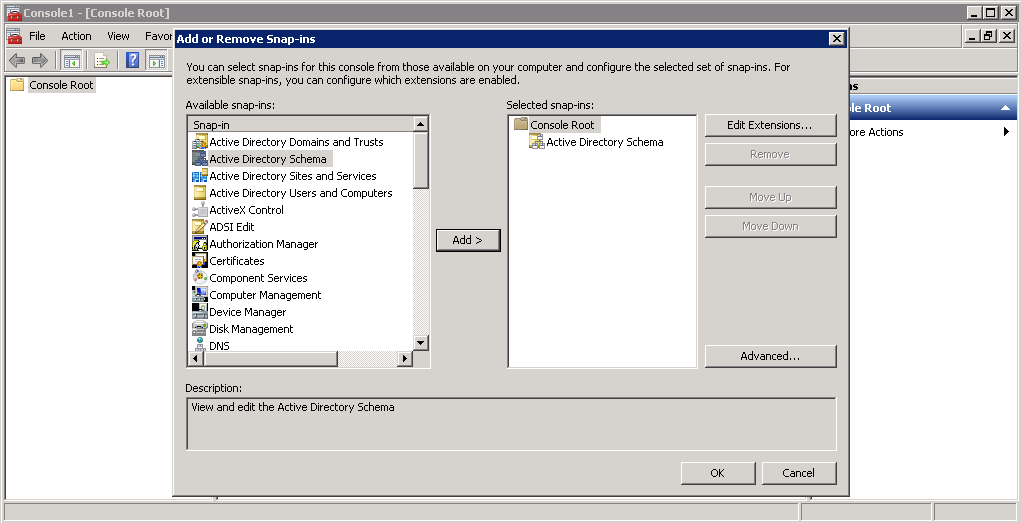The image size is (1021, 523).
Task: Select the Active Directory Domains and Trusts icon
Action: (x=199, y=142)
